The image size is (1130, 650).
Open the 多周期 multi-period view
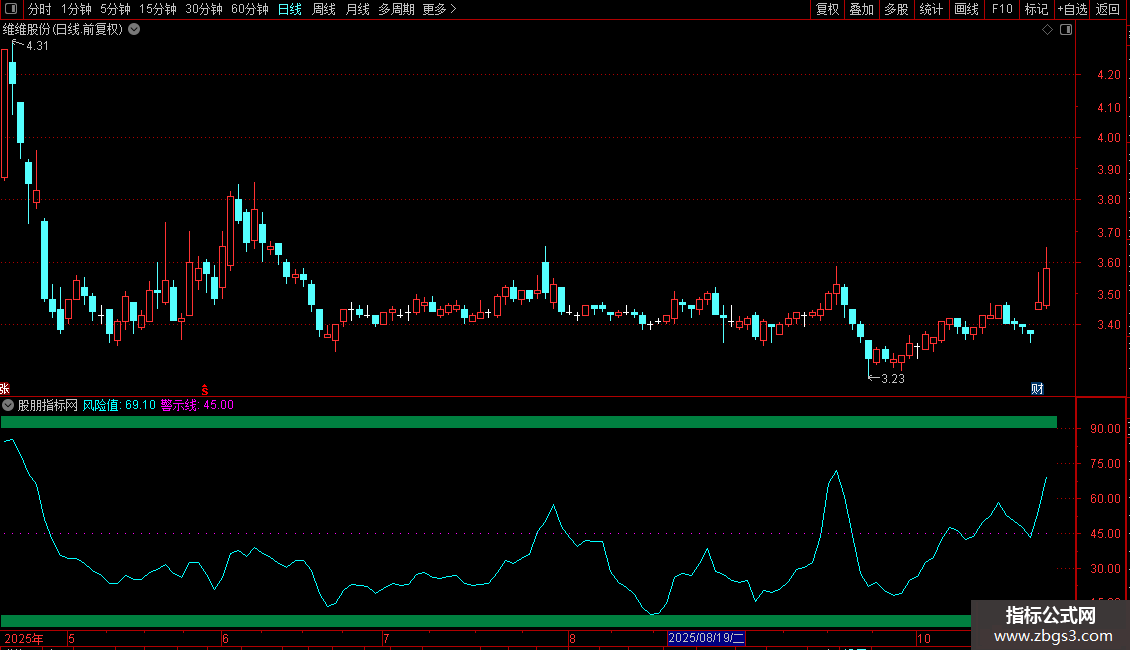coord(396,9)
